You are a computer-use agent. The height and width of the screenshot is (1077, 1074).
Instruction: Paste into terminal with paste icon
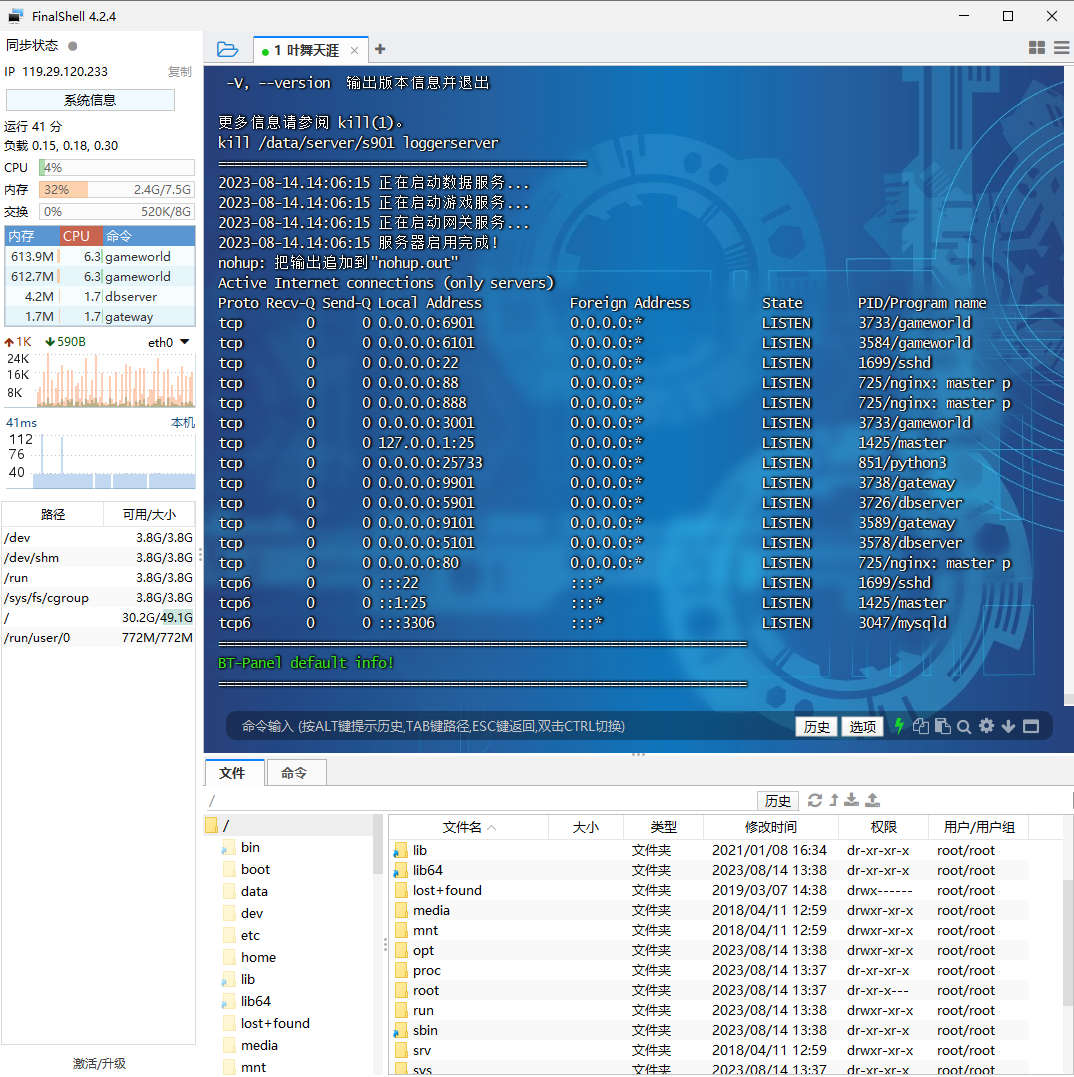click(942, 726)
